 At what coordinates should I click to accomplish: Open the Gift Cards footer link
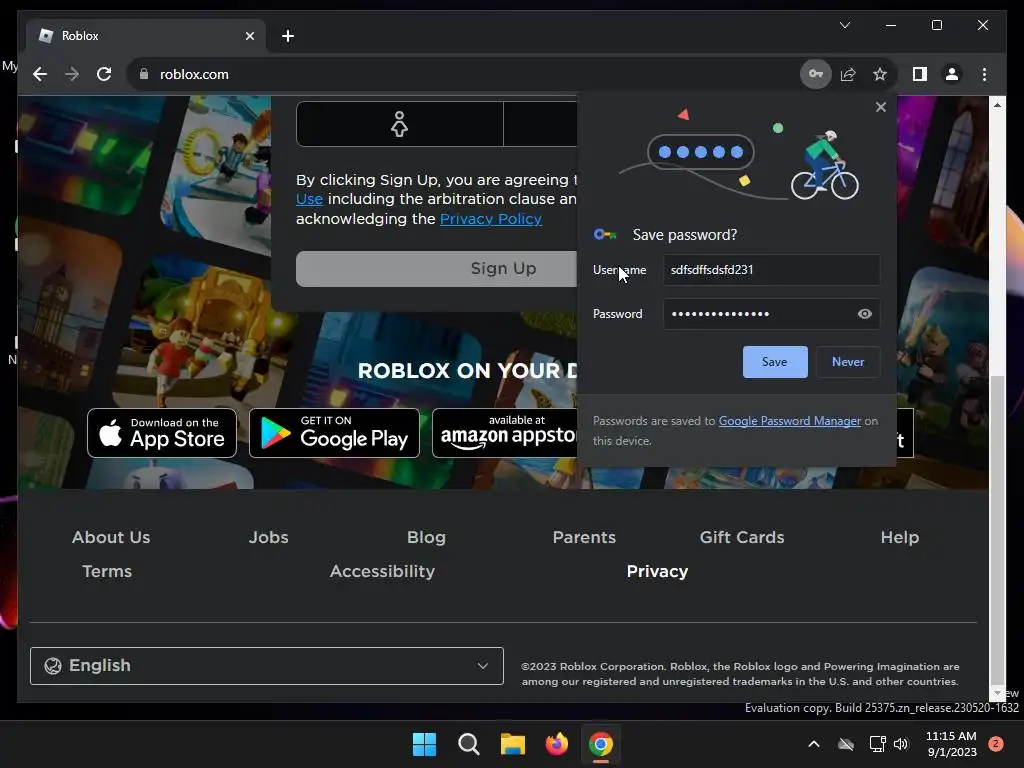click(x=742, y=537)
